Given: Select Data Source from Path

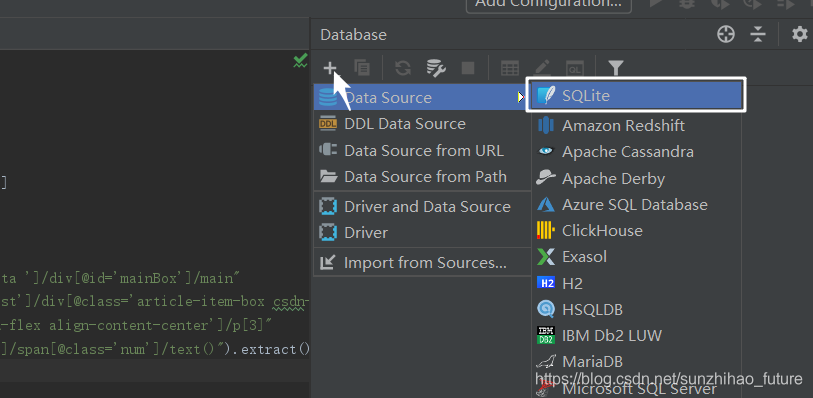Looking at the screenshot, I should click(423, 177).
